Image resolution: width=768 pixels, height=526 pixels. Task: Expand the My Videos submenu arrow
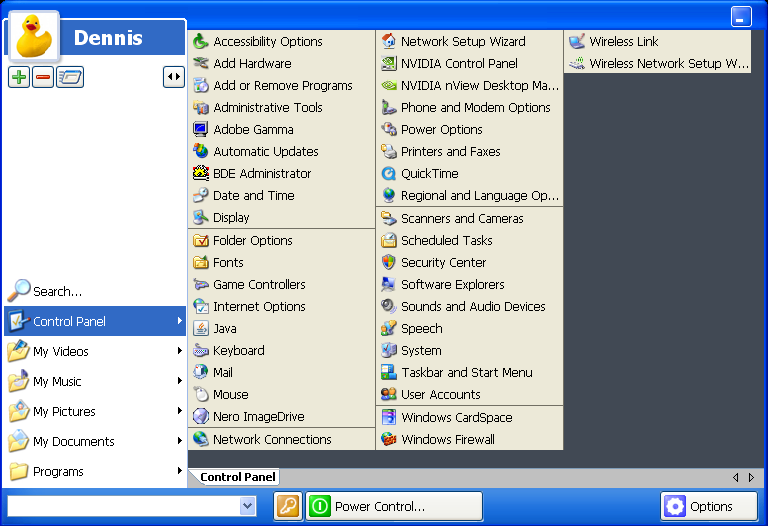click(180, 351)
